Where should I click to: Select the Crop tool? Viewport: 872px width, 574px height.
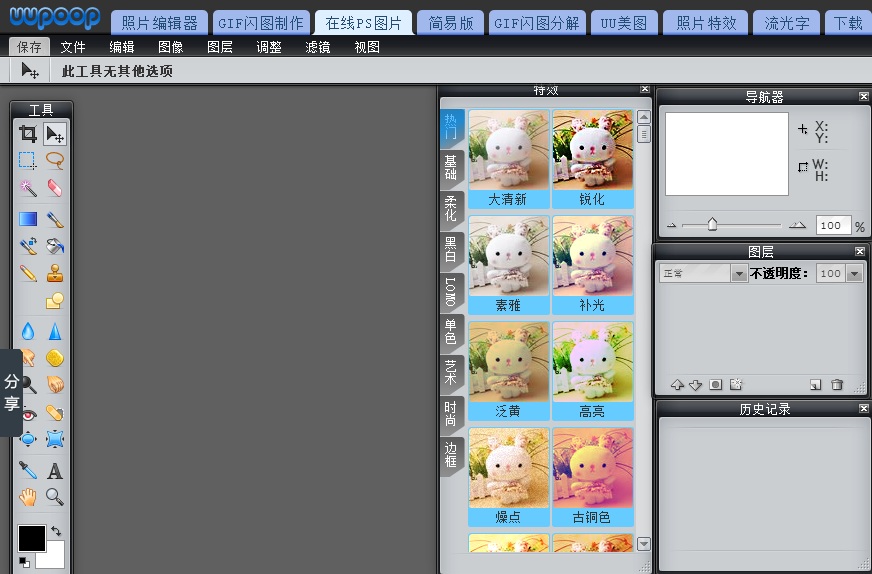pyautogui.click(x=28, y=134)
